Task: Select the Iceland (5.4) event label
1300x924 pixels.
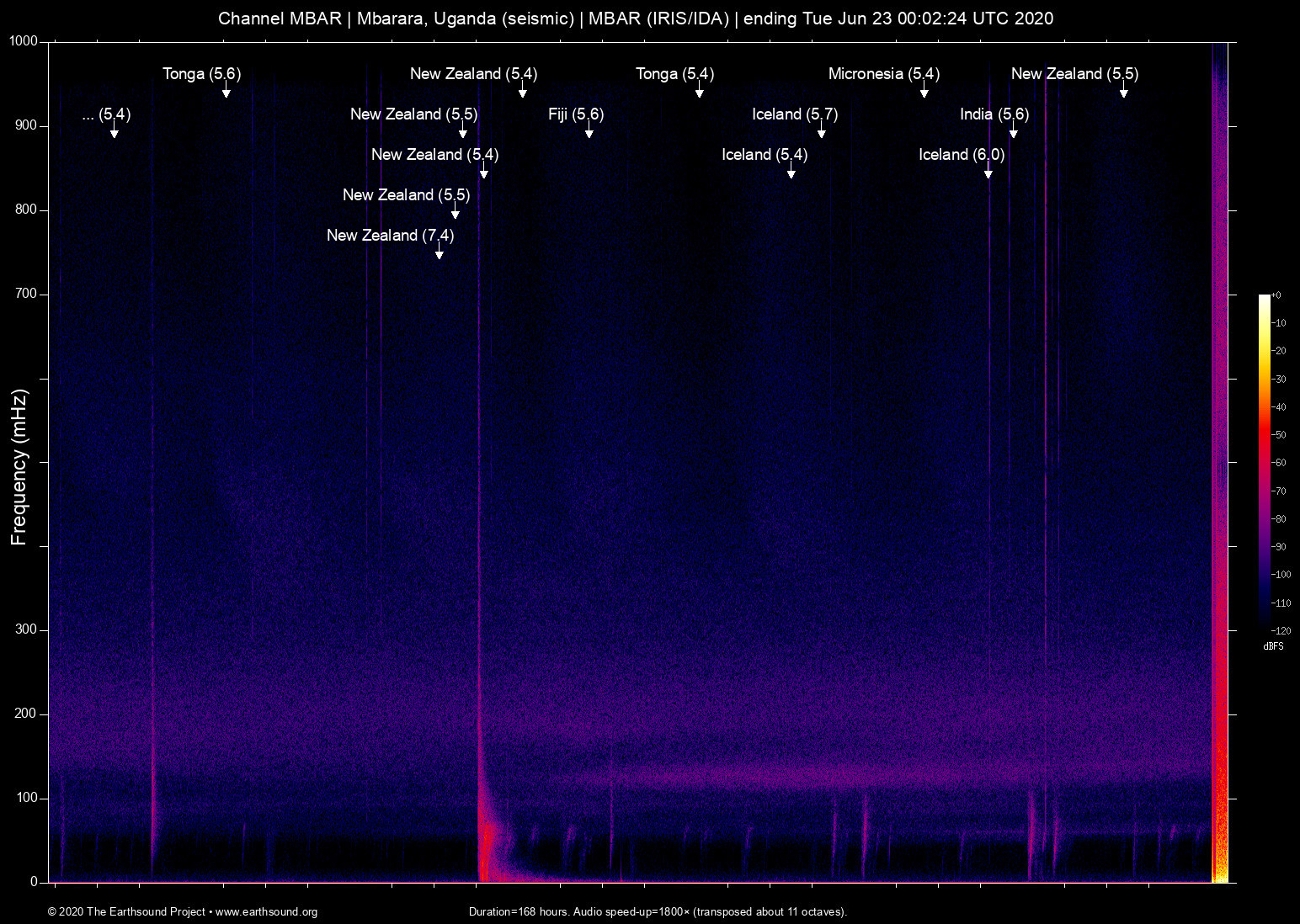Action: [764, 155]
